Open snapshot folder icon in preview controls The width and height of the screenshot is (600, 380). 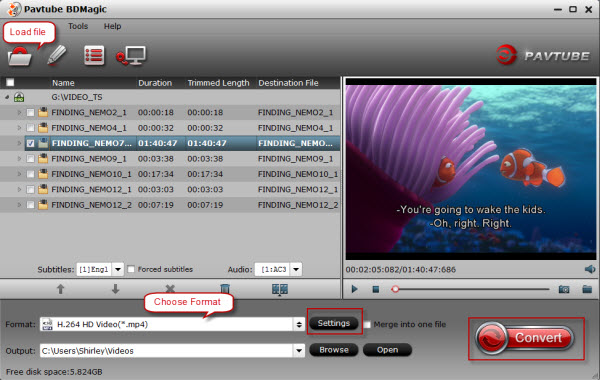click(x=587, y=289)
